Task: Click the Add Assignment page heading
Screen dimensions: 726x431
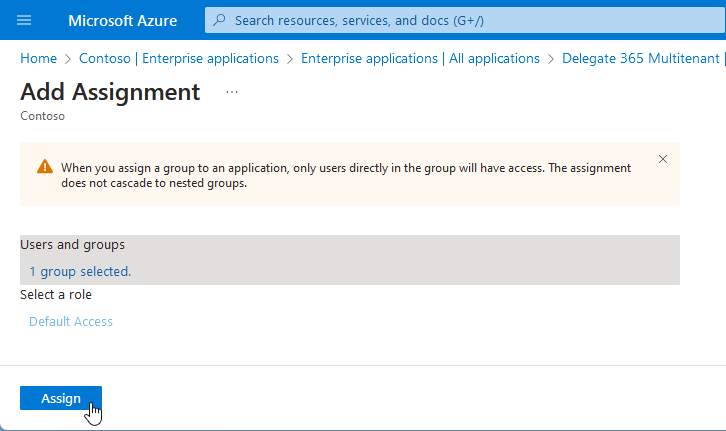Action: (110, 92)
